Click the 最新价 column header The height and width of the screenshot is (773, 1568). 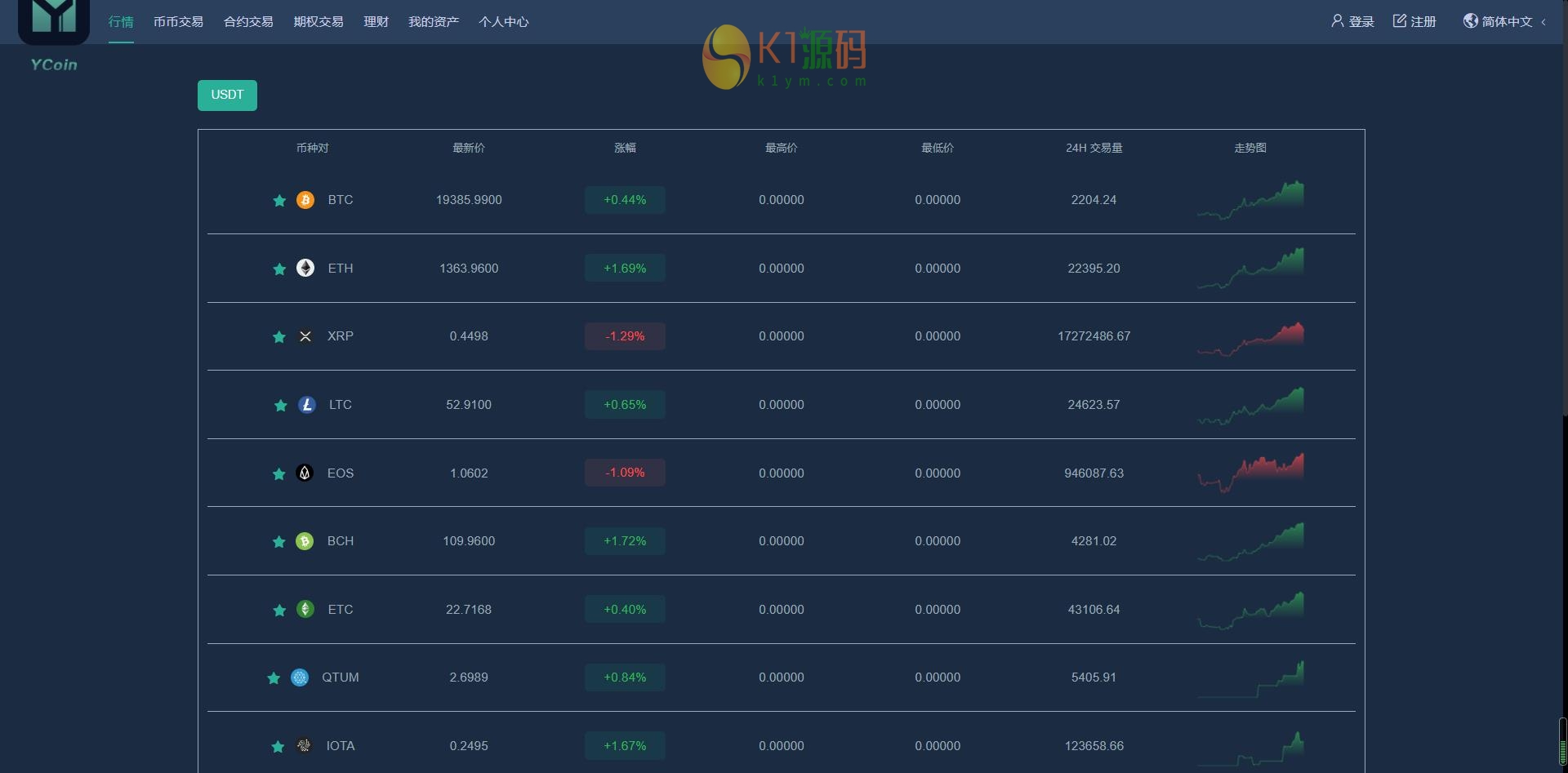click(x=469, y=148)
